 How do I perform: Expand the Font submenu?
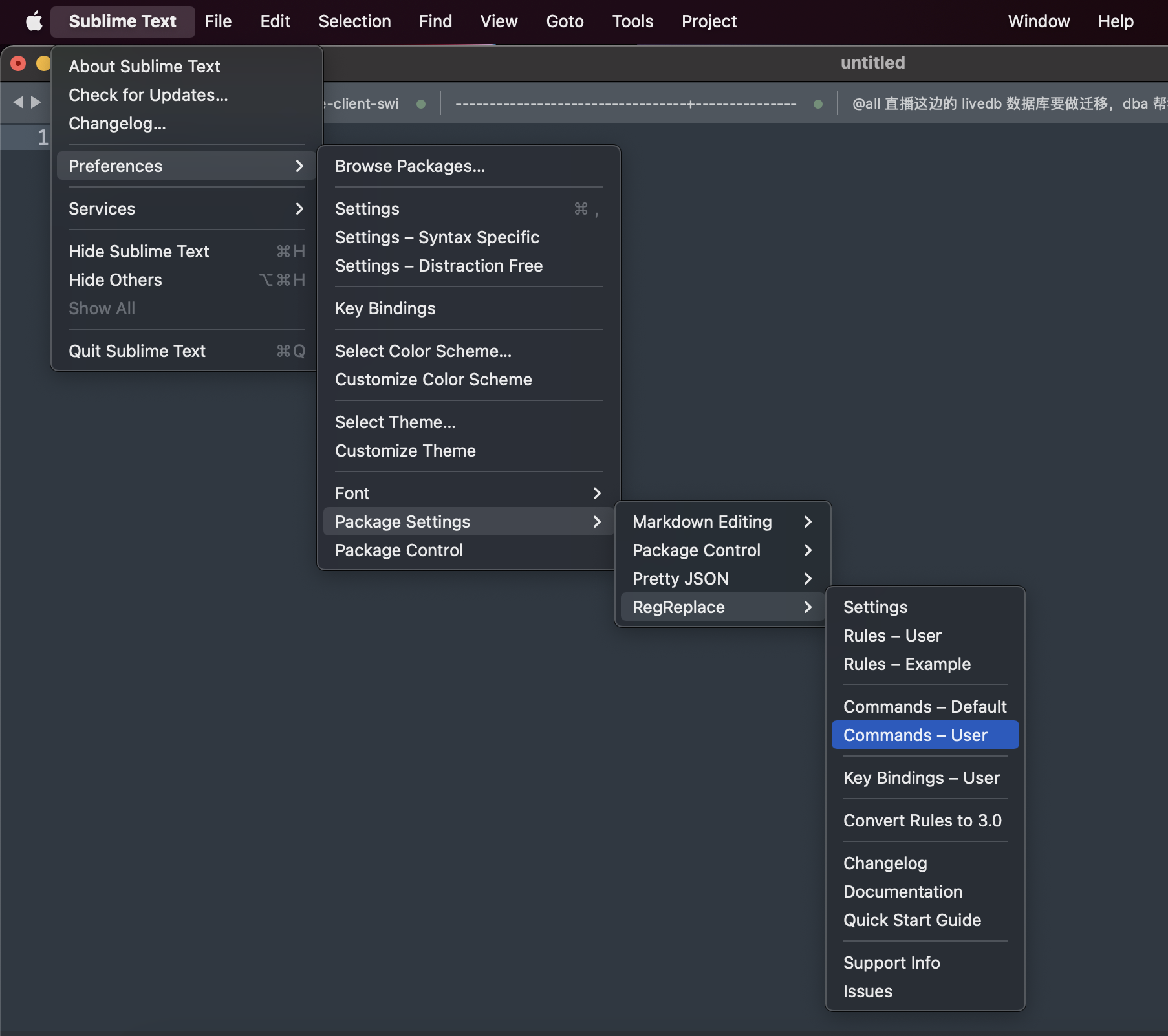[x=468, y=493]
